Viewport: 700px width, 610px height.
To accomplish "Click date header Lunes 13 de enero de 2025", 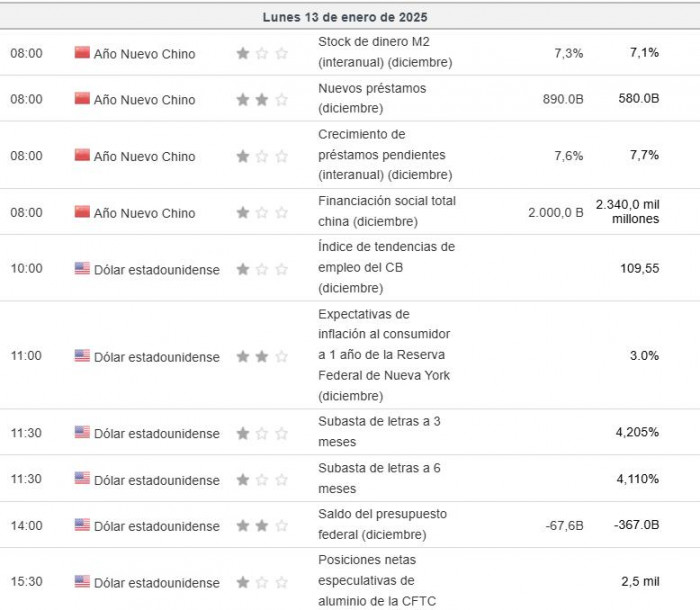I will tap(345, 17).
